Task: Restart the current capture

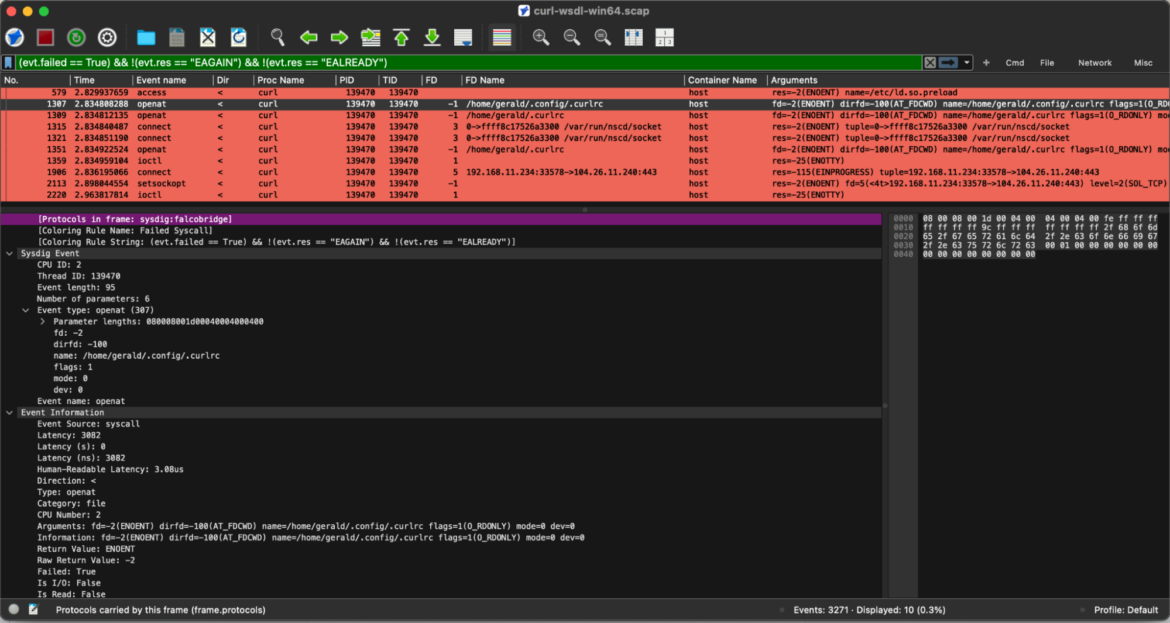Action: pos(76,37)
